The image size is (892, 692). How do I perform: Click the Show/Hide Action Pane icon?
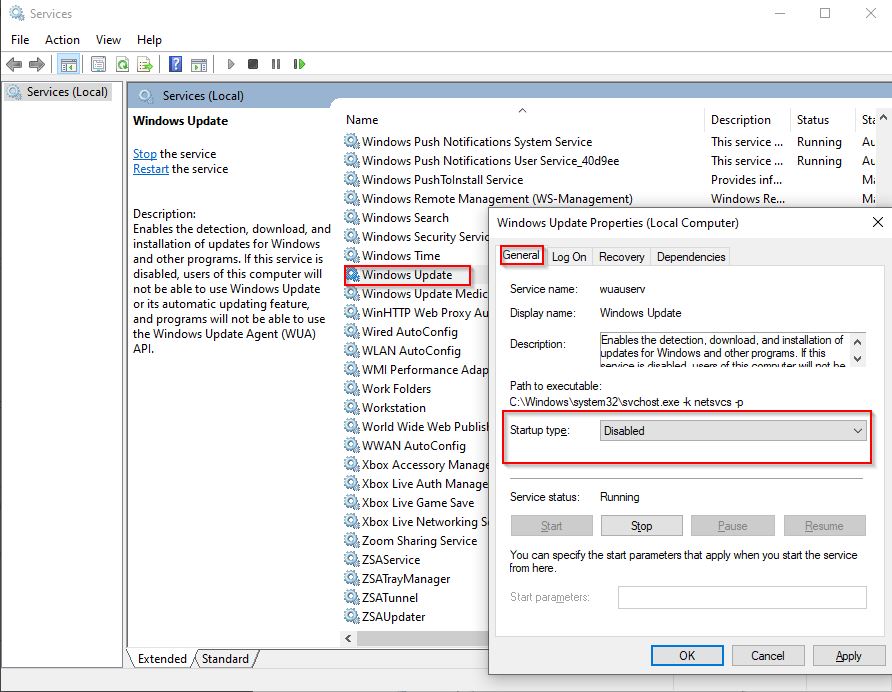pos(199,64)
